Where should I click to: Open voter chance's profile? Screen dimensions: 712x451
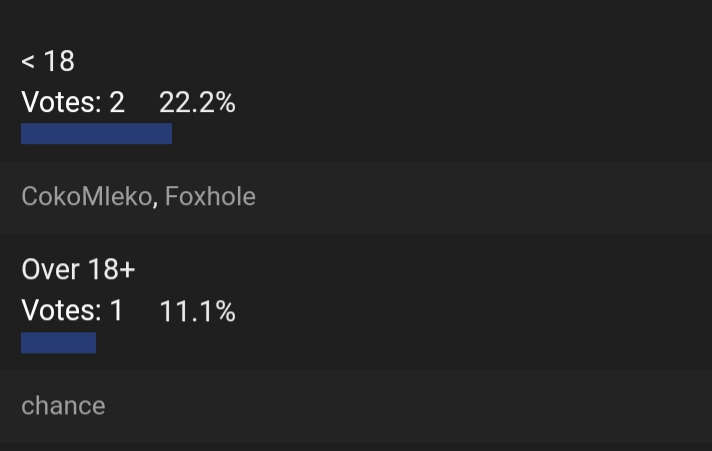click(x=63, y=406)
